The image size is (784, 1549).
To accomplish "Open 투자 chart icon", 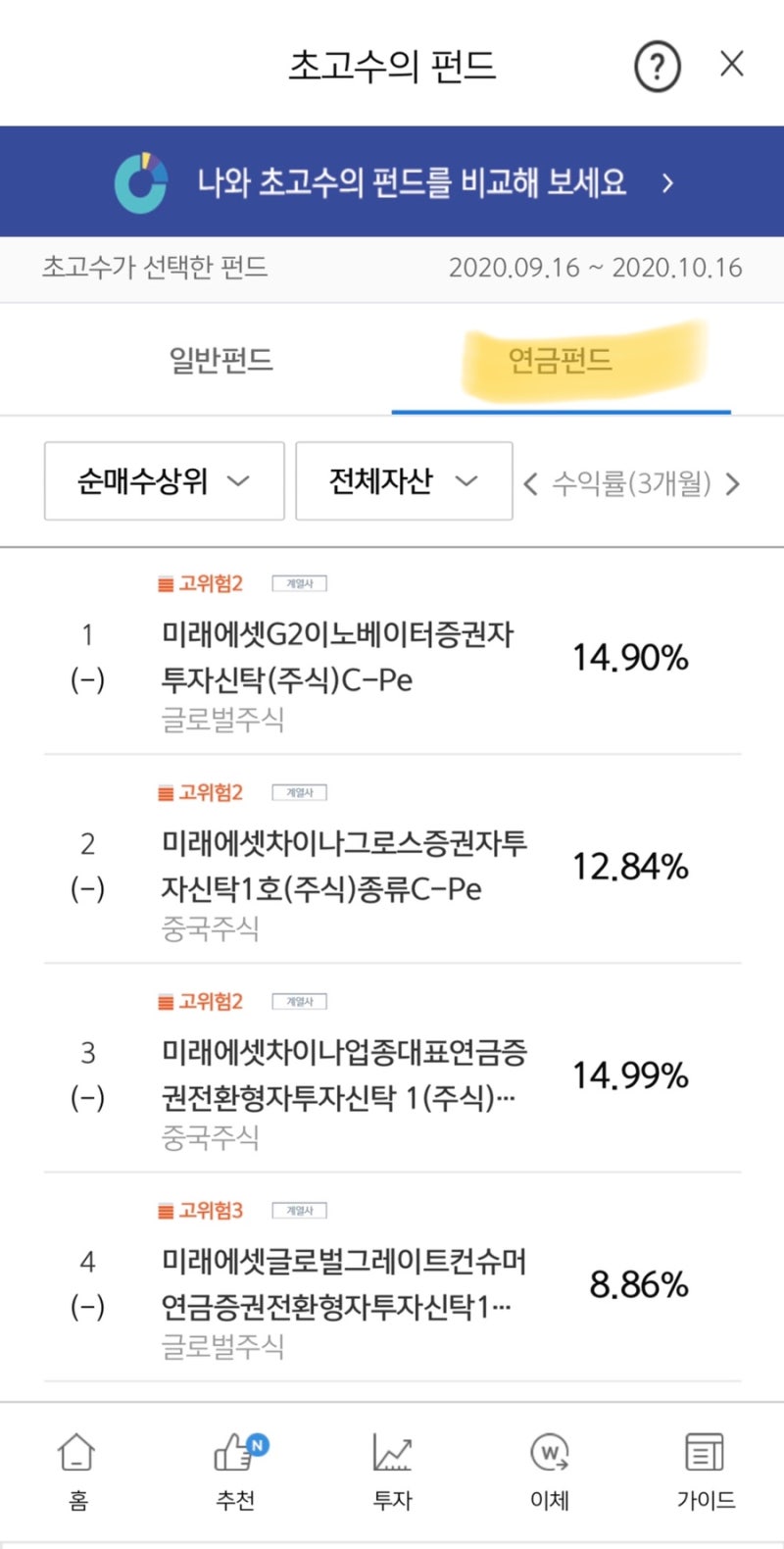I will click(393, 1471).
